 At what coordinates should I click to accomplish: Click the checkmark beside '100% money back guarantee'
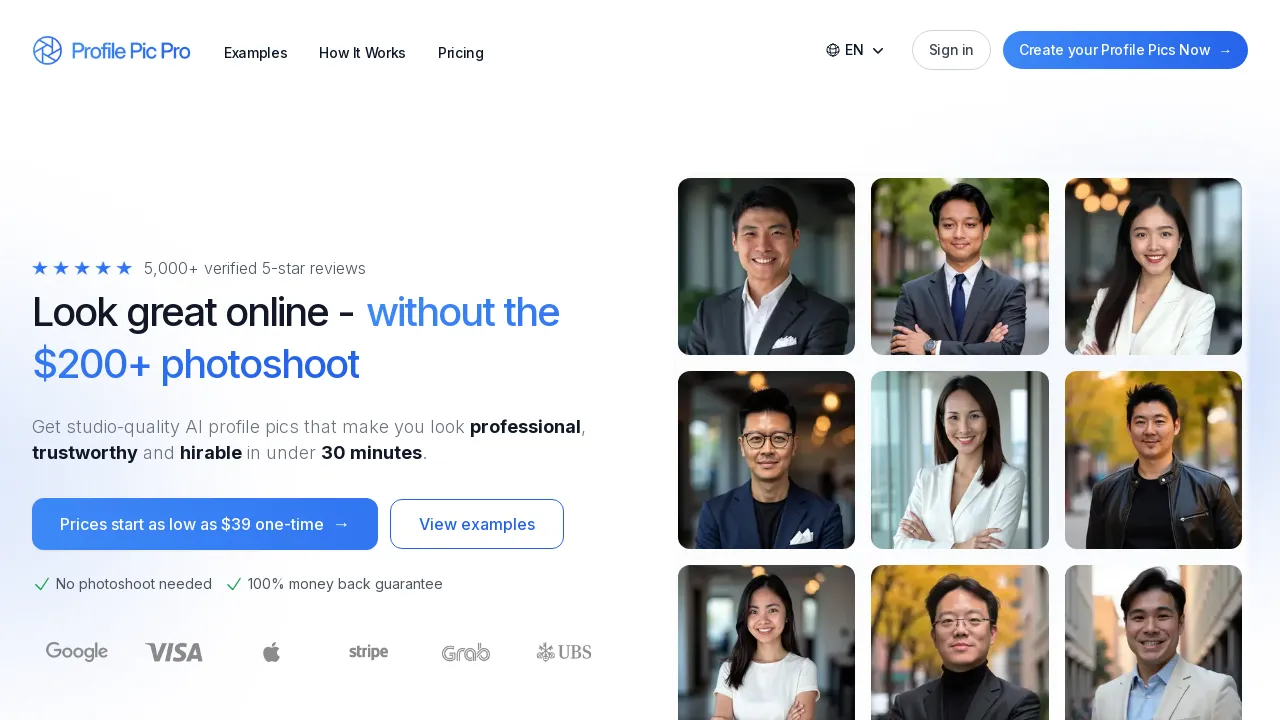tap(234, 584)
